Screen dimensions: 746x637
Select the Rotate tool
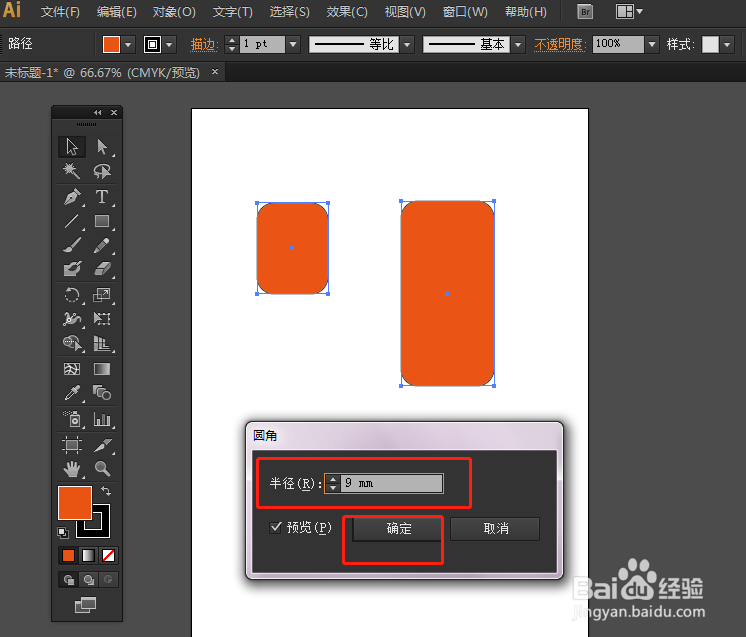[x=72, y=295]
